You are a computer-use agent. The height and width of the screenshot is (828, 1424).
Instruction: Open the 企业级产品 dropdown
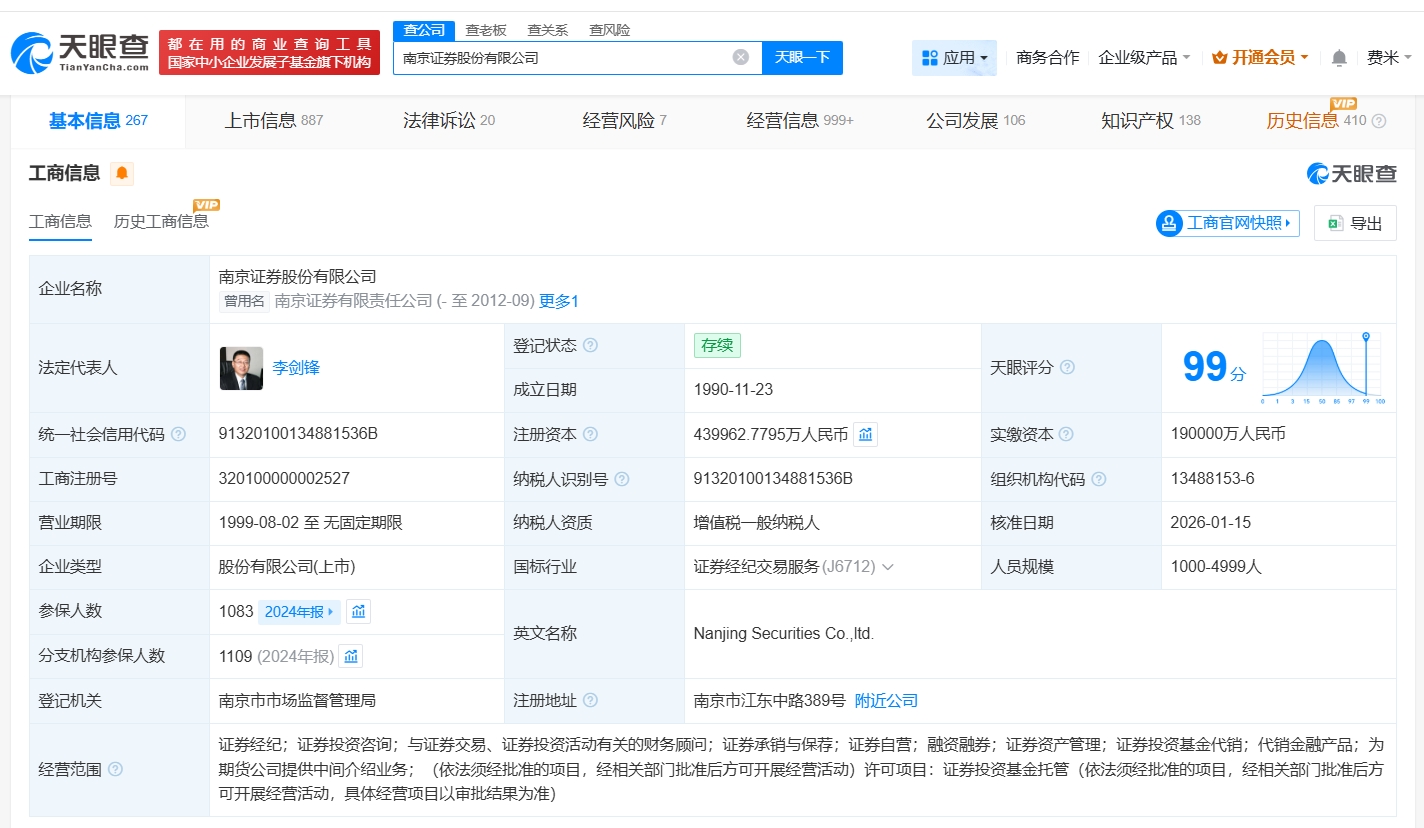click(1144, 58)
